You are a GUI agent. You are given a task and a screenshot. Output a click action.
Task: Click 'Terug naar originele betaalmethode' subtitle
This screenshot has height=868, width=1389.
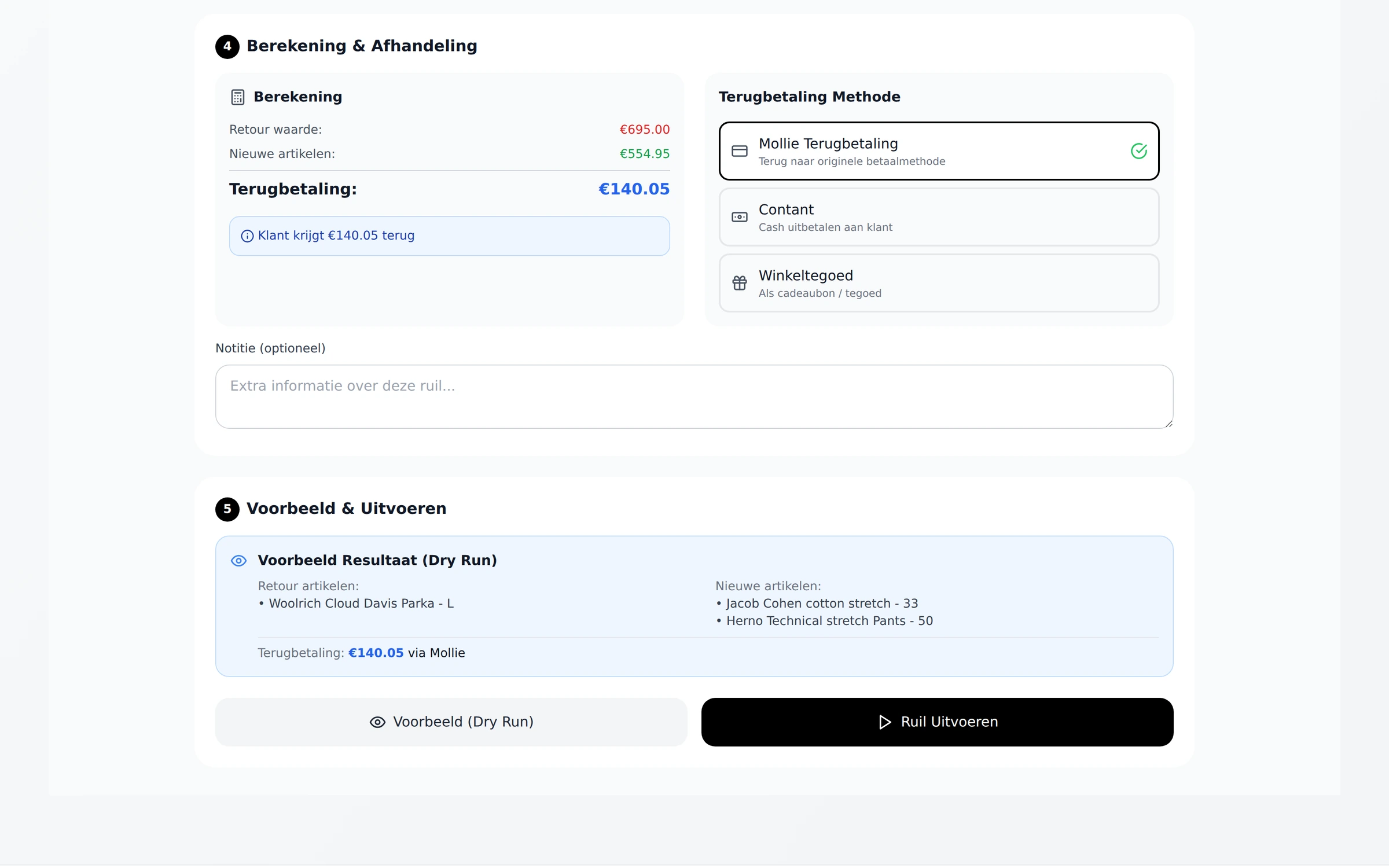[852, 161]
